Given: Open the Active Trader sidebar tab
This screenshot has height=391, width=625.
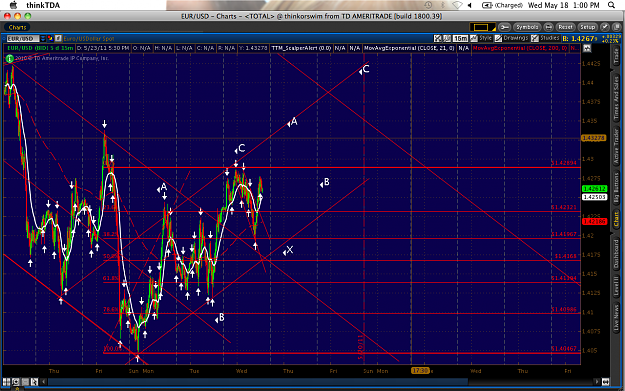Looking at the screenshot, I should coord(616,146).
